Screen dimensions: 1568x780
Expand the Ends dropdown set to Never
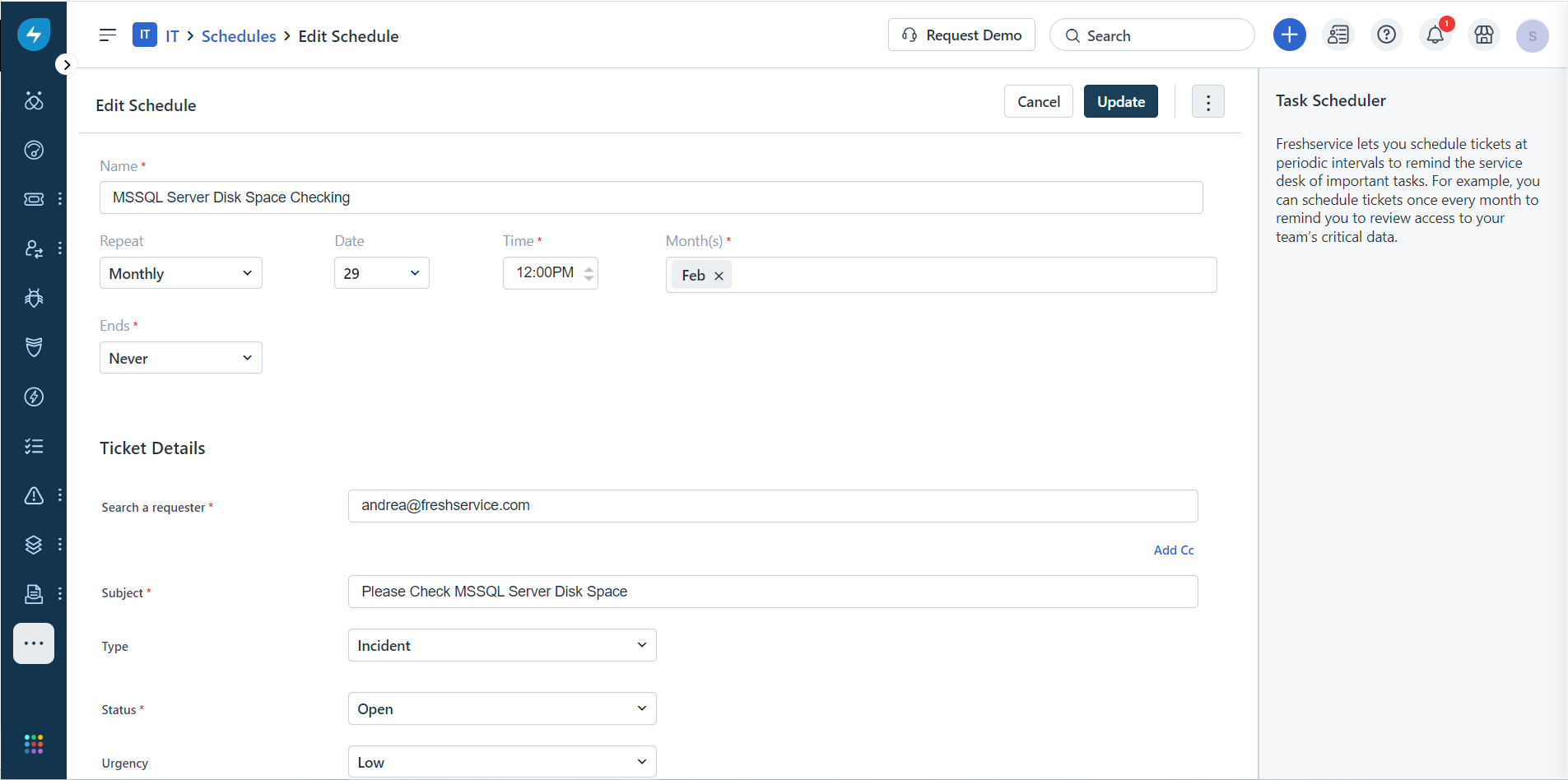(180, 358)
